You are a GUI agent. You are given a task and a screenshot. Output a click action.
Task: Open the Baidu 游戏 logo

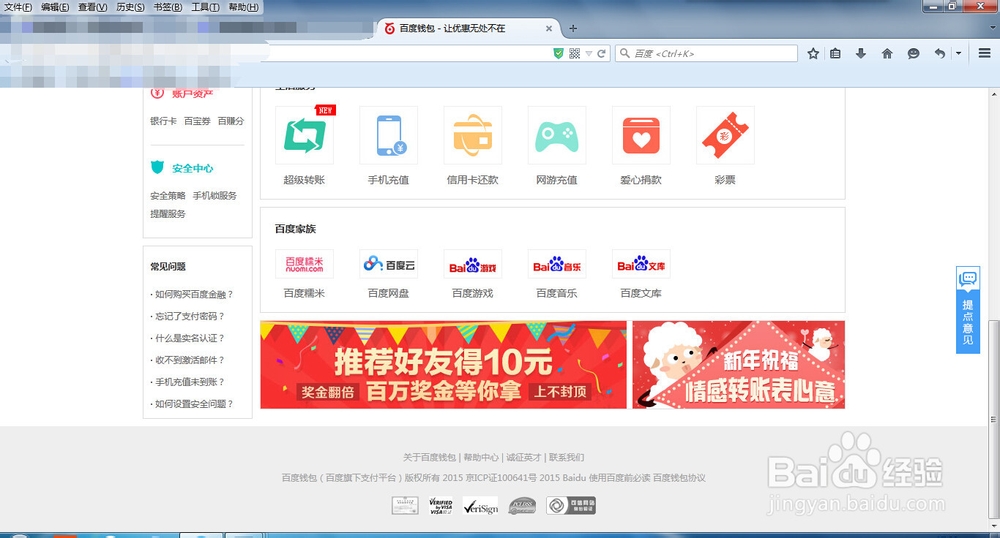point(473,264)
